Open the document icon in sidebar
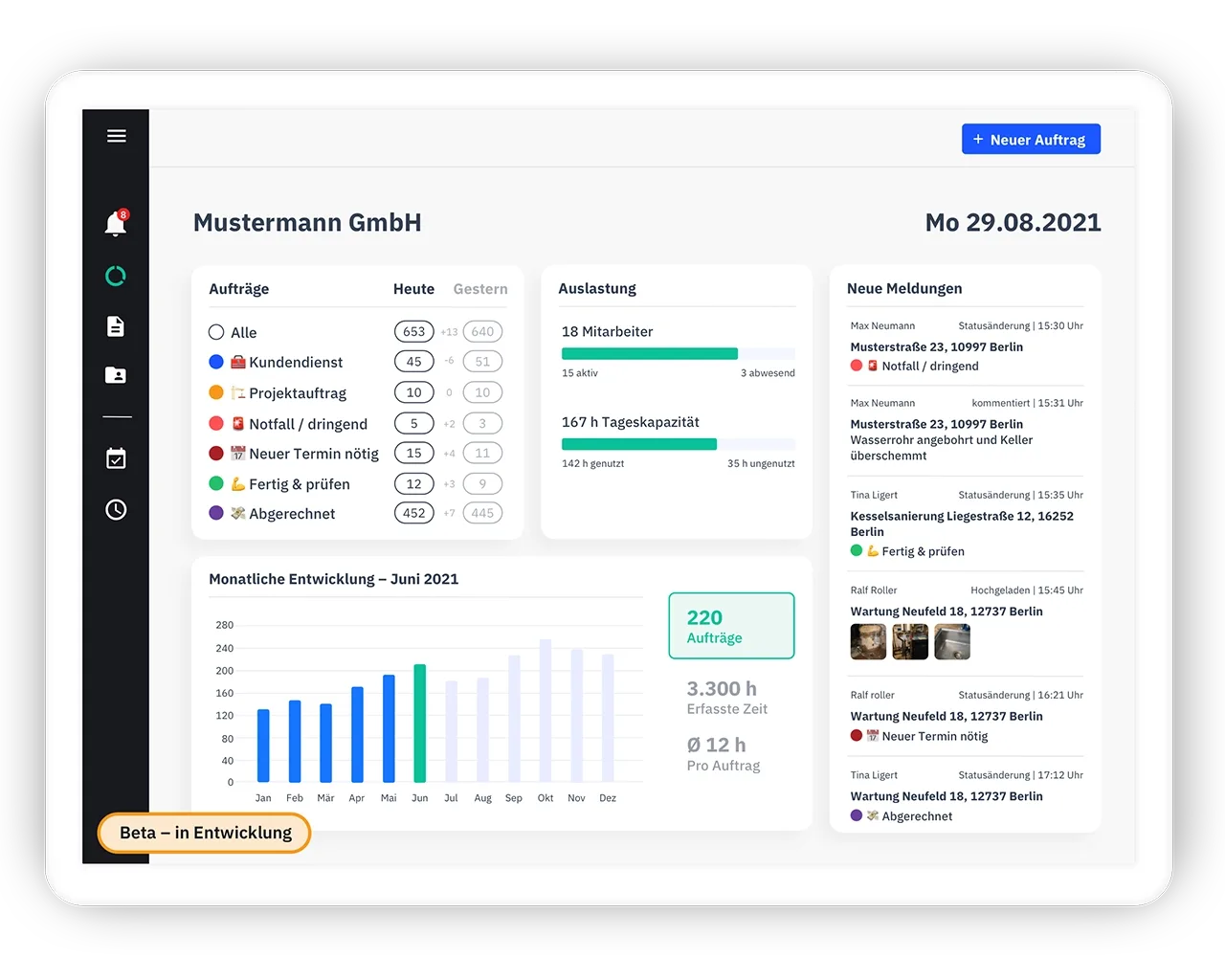This screenshot has width=1225, height=980. (116, 326)
